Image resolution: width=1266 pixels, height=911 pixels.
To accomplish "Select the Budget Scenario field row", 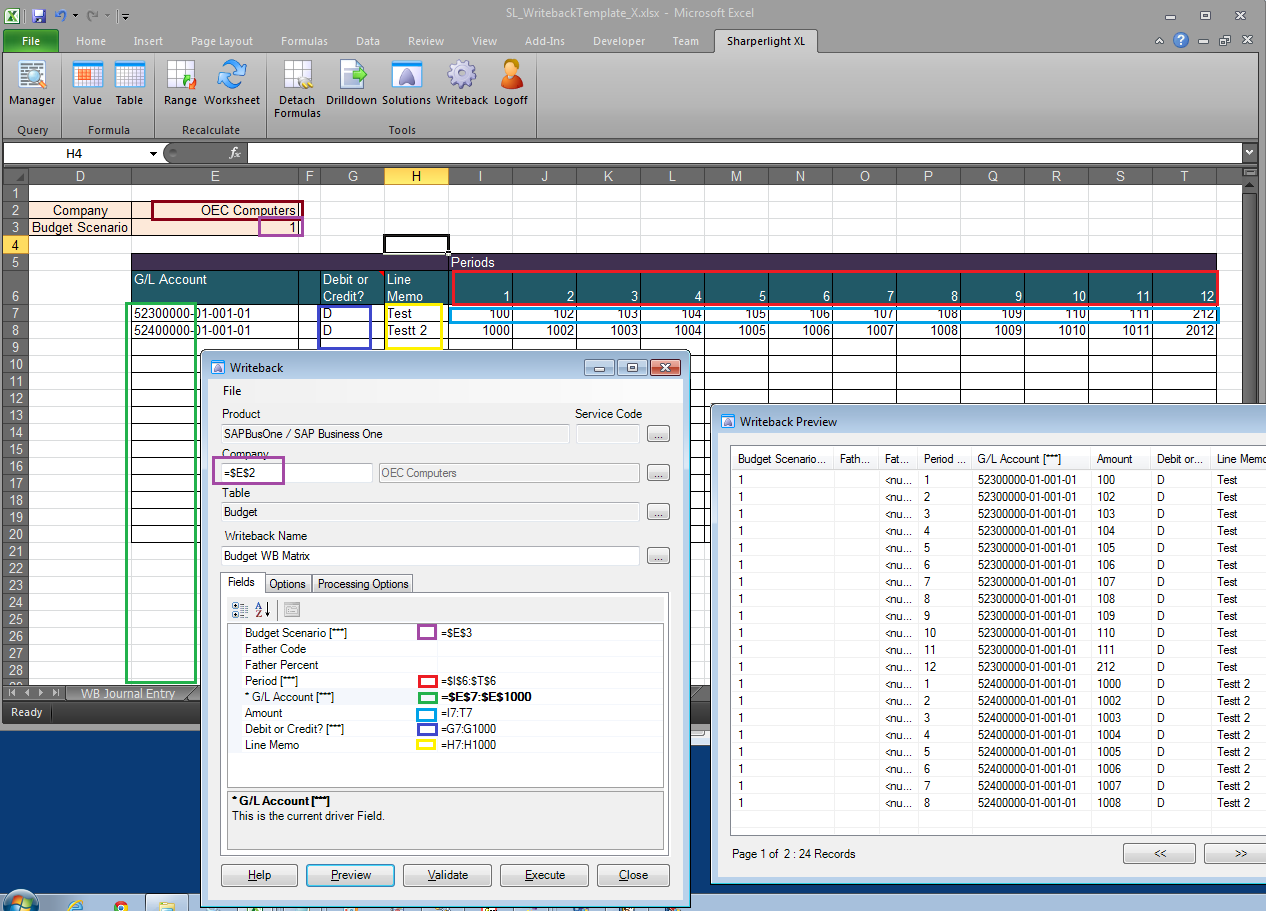I will pyautogui.click(x=446, y=633).
